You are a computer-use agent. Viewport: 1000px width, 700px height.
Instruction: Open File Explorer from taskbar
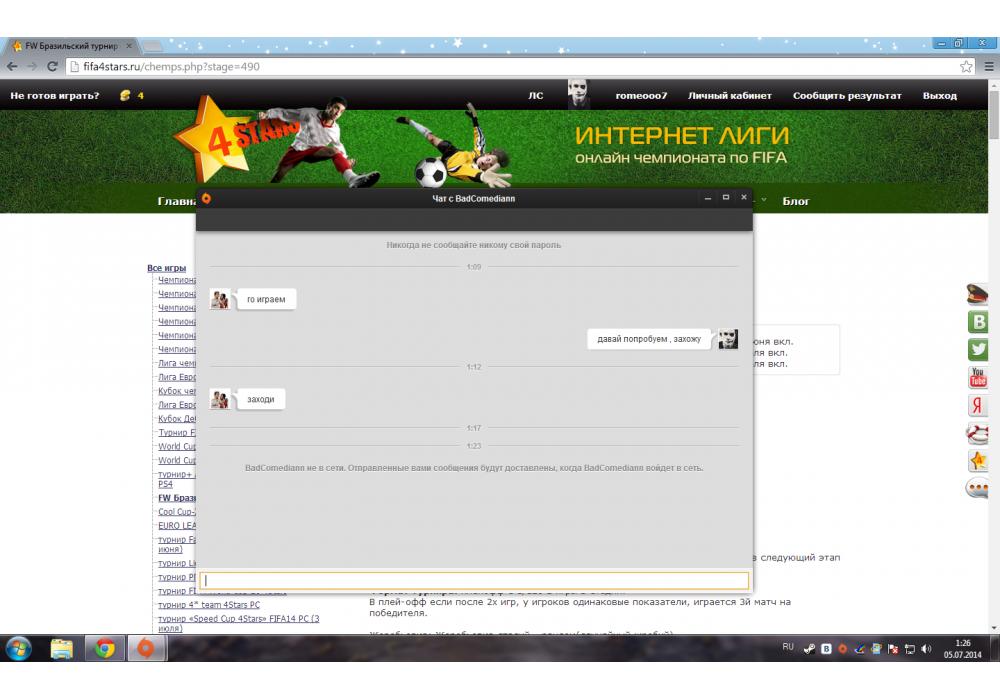click(62, 649)
